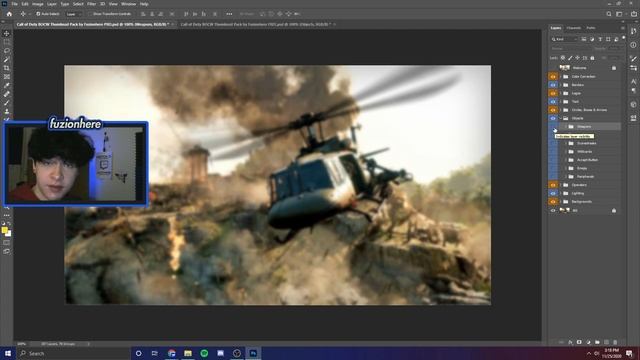Open the Kind filter dropdown

tap(564, 39)
